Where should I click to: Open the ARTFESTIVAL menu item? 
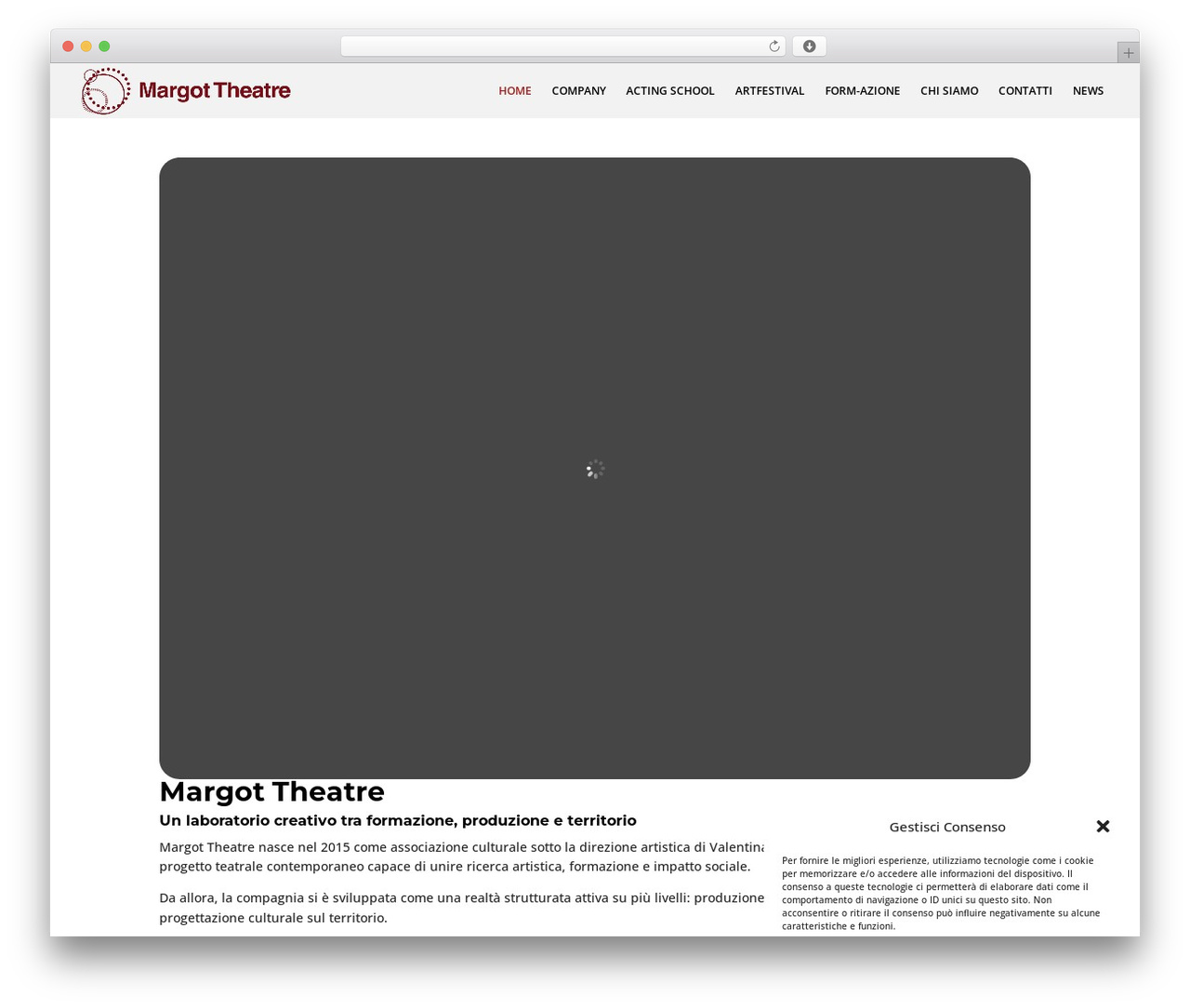(x=770, y=91)
